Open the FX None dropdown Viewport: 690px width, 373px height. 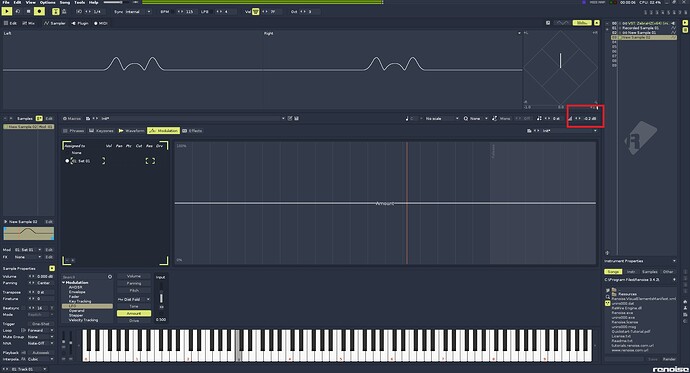click(x=28, y=256)
